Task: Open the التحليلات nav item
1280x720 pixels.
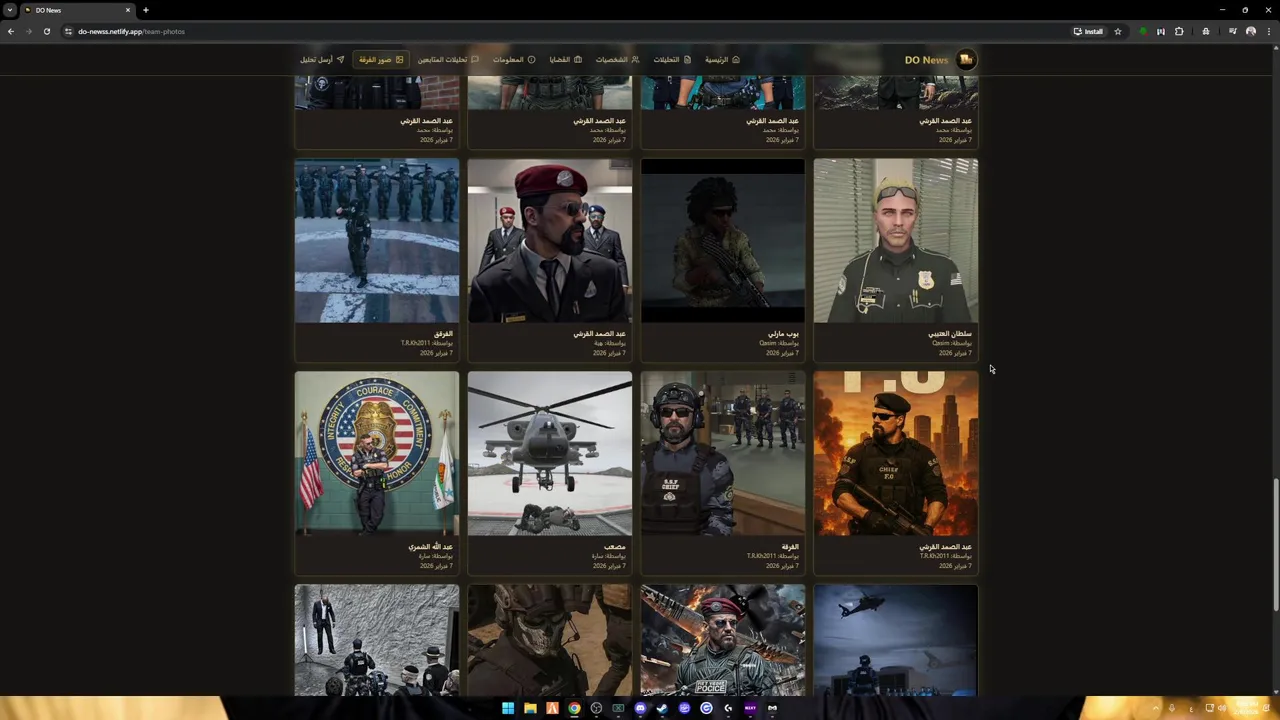Action: pyautogui.click(x=672, y=60)
